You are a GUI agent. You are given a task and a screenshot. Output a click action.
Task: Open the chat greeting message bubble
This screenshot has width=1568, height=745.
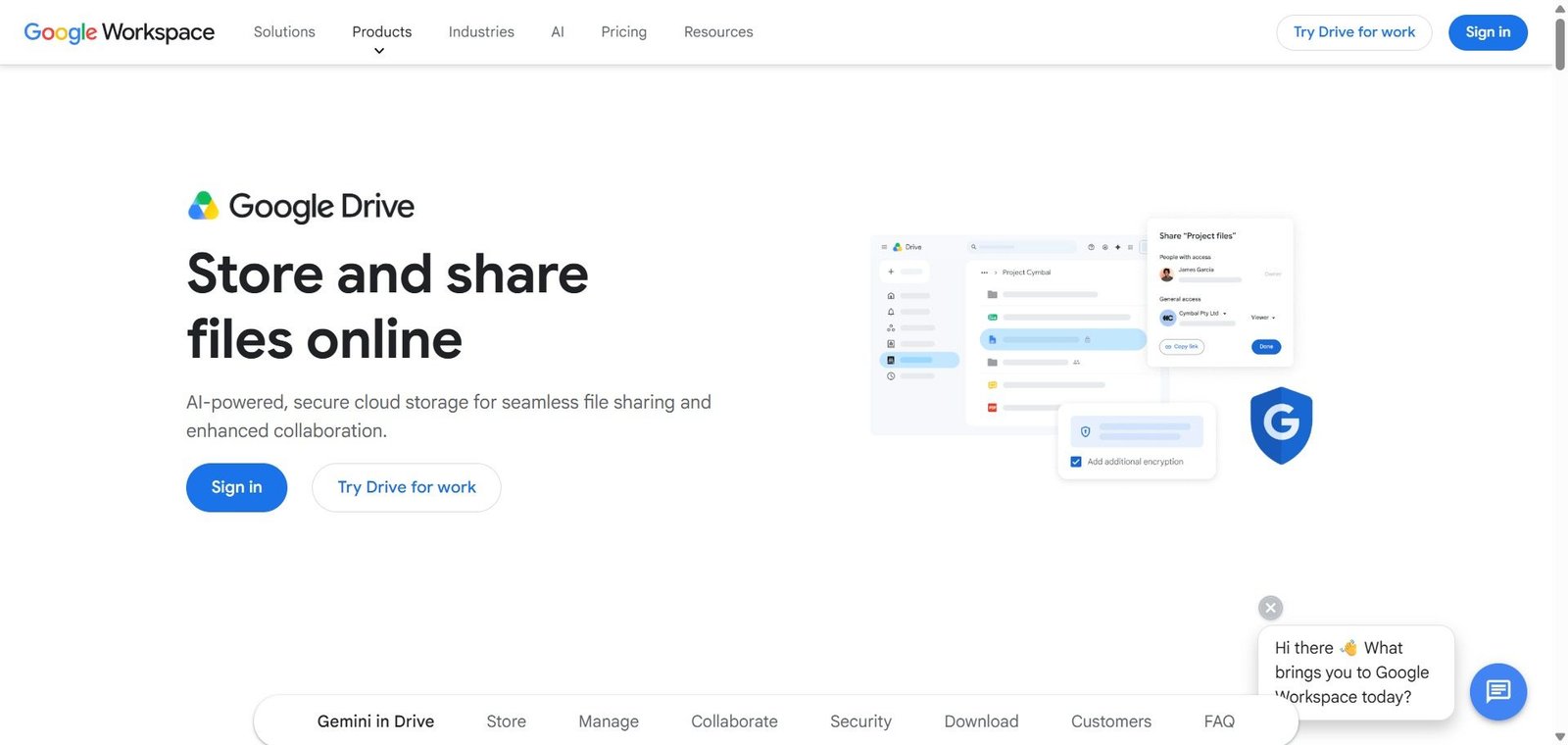coord(1355,672)
